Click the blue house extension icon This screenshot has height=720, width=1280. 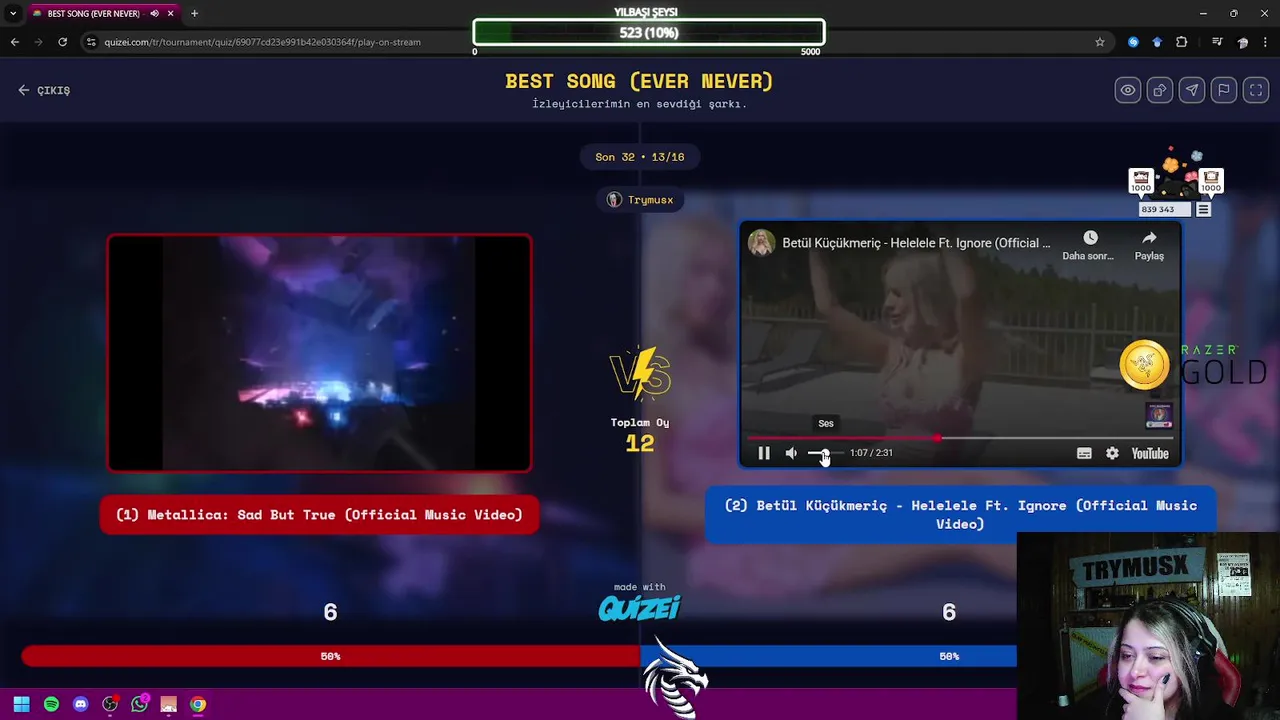tap(1157, 42)
